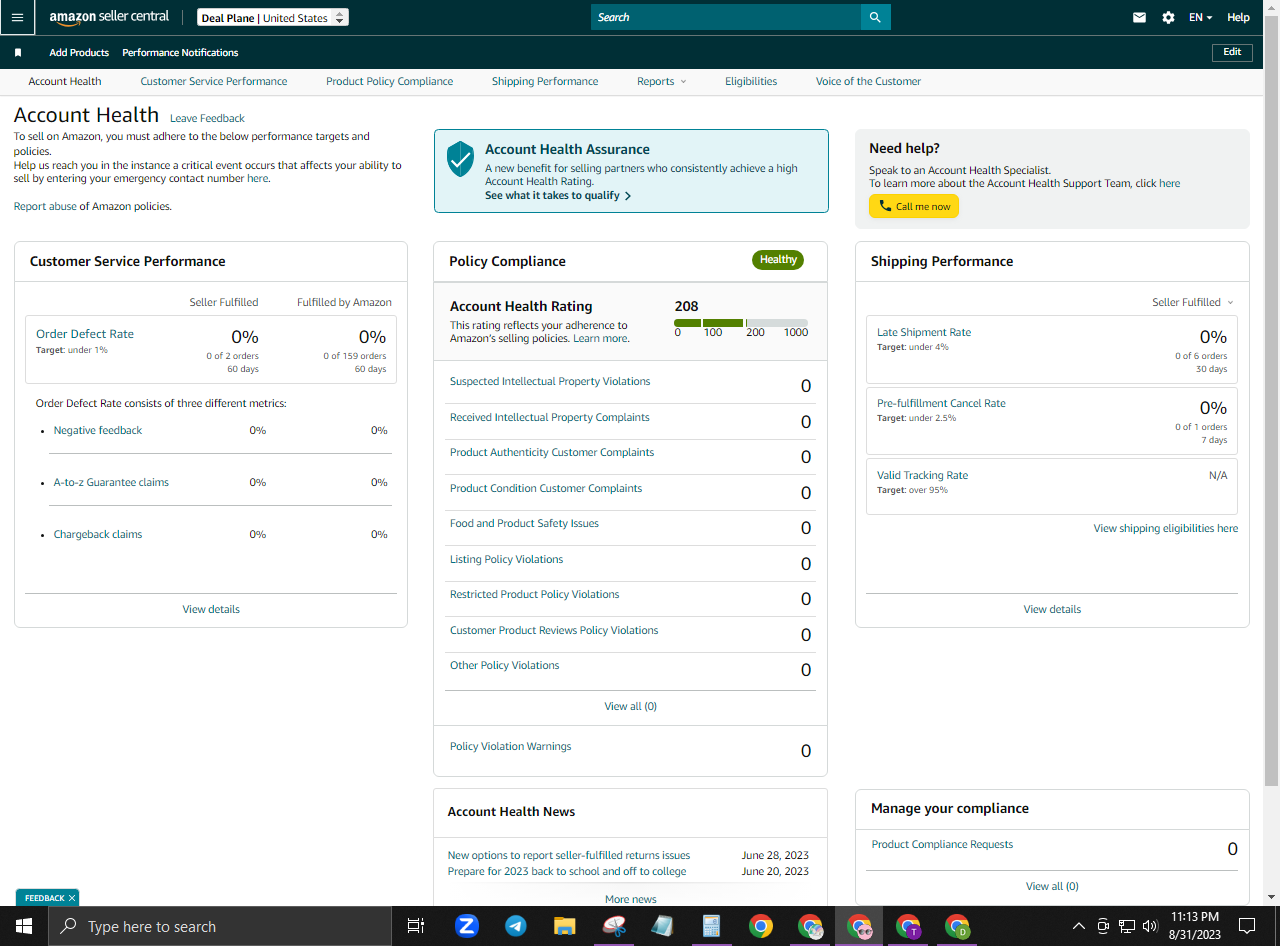Click the Edit button in the top bar
This screenshot has width=1280, height=946.
coord(1232,52)
